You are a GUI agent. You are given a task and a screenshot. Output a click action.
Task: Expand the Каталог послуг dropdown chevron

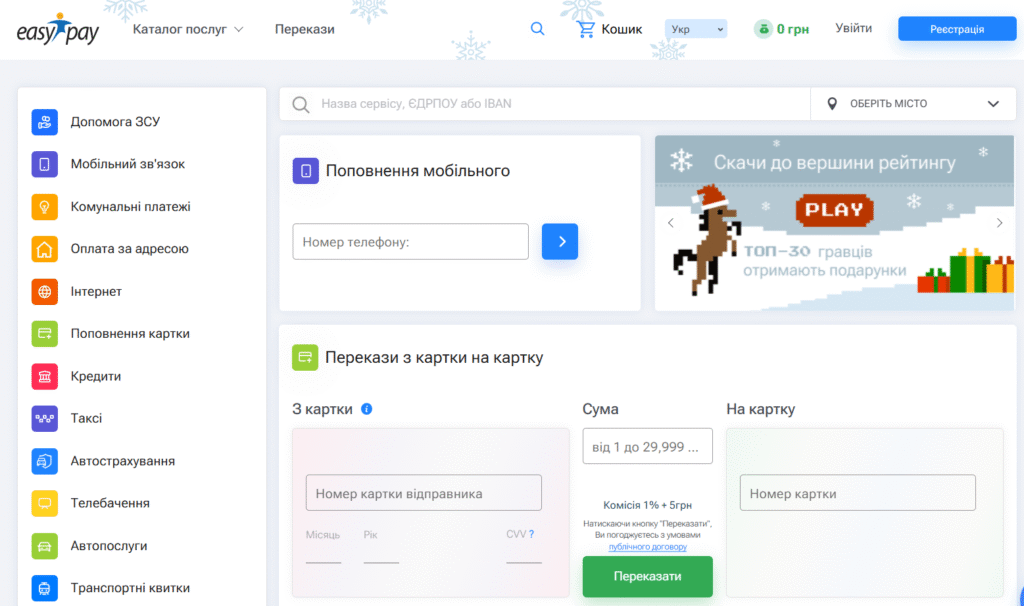240,29
